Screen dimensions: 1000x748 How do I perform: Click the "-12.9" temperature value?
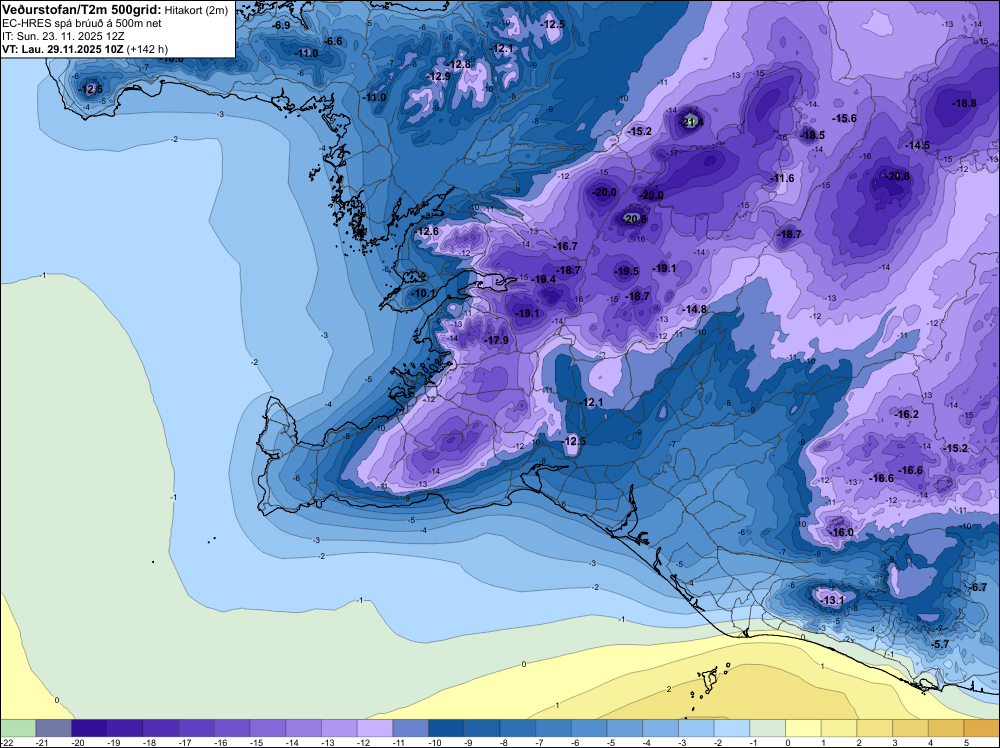(x=438, y=77)
